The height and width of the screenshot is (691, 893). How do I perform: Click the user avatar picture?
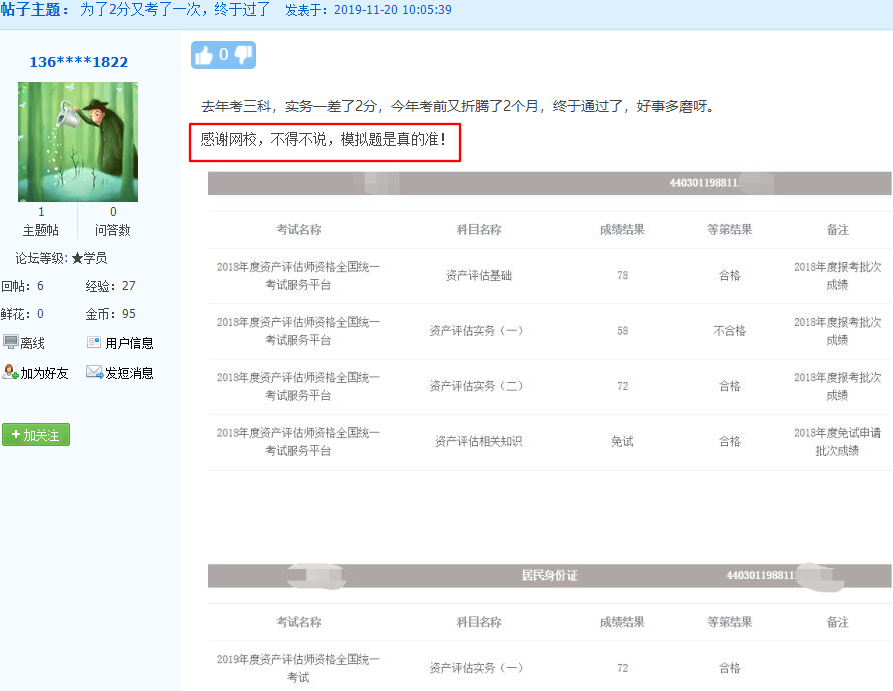pyautogui.click(x=77, y=140)
